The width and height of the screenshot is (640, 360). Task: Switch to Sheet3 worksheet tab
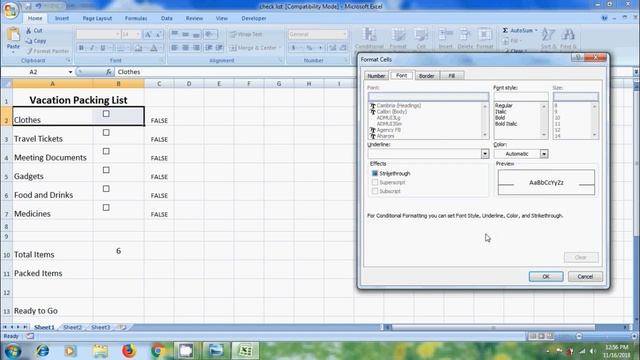coord(100,327)
